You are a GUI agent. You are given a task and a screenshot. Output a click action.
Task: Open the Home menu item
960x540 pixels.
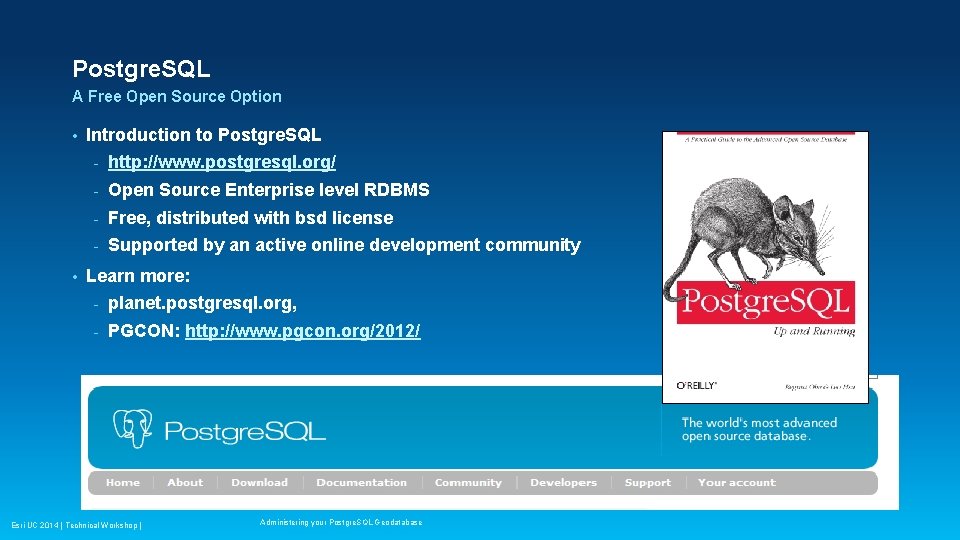(122, 482)
